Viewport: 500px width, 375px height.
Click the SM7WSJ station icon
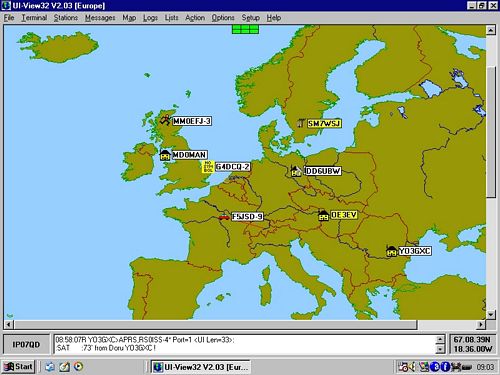click(301, 123)
